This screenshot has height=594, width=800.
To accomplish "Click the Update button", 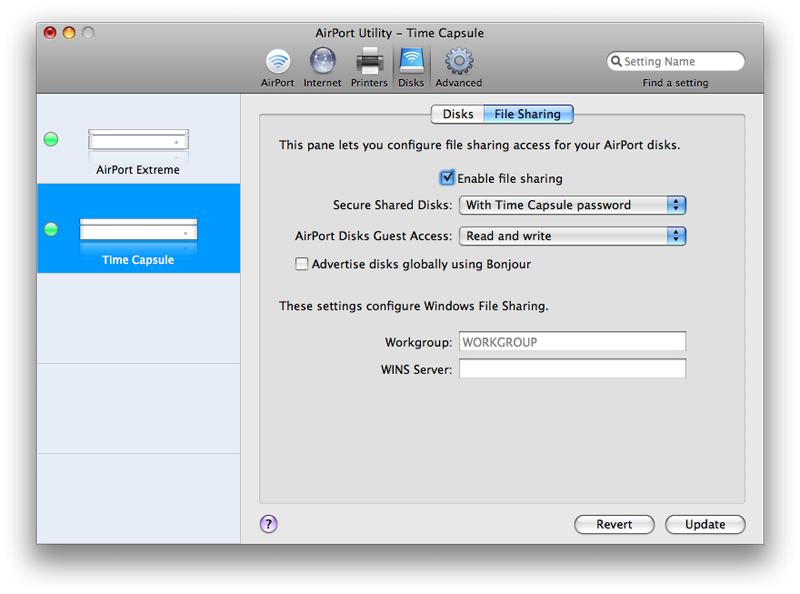I will 705,524.
